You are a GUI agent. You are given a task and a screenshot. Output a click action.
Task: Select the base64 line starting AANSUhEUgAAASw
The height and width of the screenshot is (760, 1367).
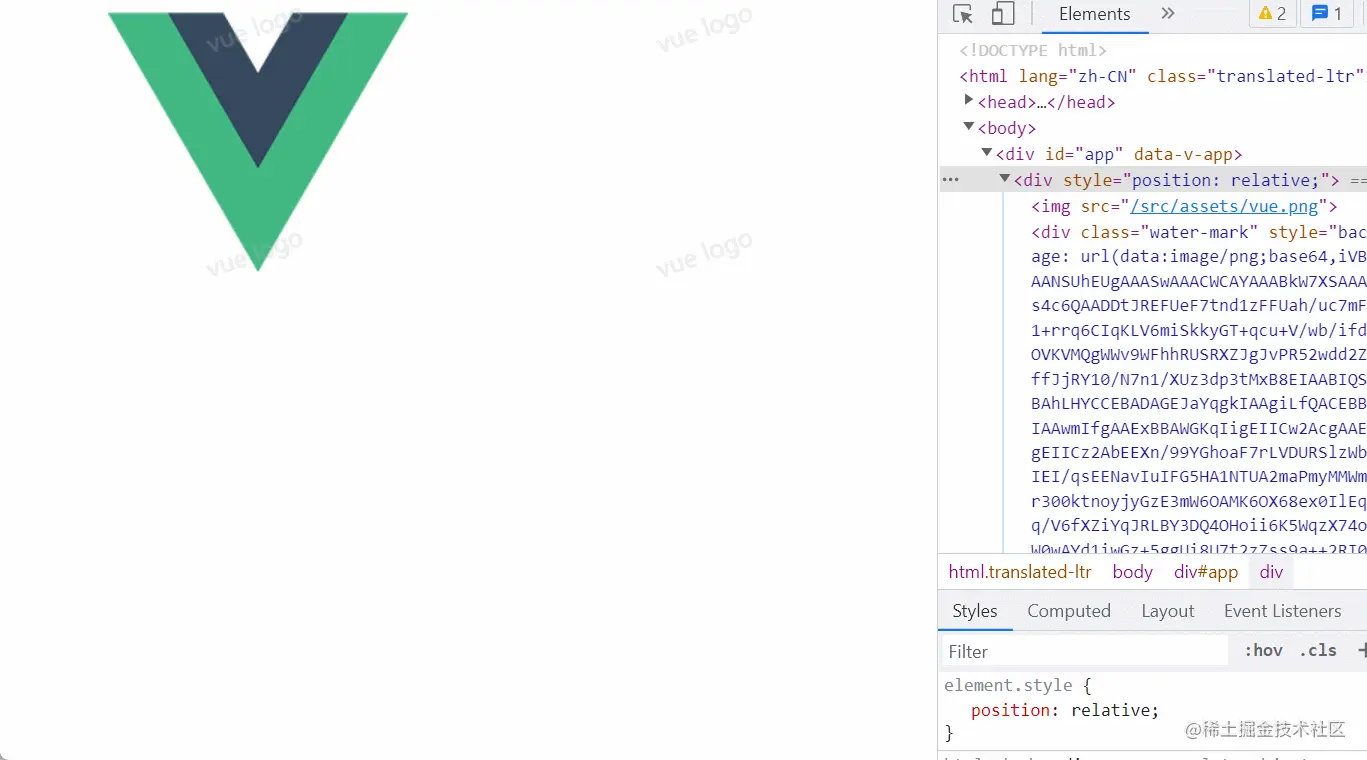pyautogui.click(x=1198, y=282)
